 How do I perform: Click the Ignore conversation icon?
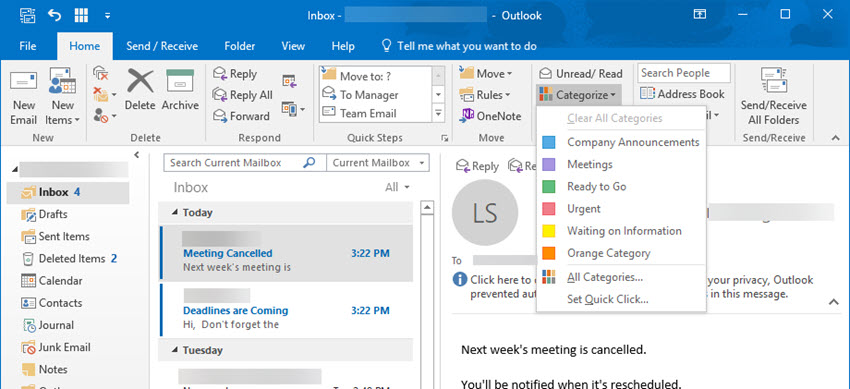pos(100,74)
